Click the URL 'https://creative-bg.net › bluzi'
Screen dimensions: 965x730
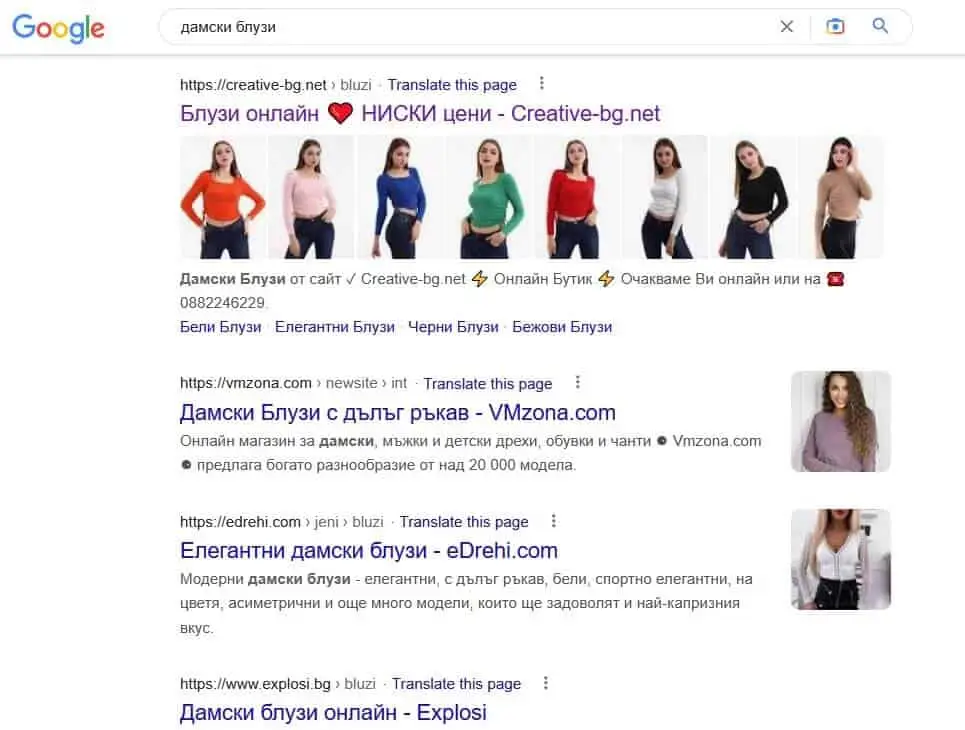pyautogui.click(x=276, y=85)
